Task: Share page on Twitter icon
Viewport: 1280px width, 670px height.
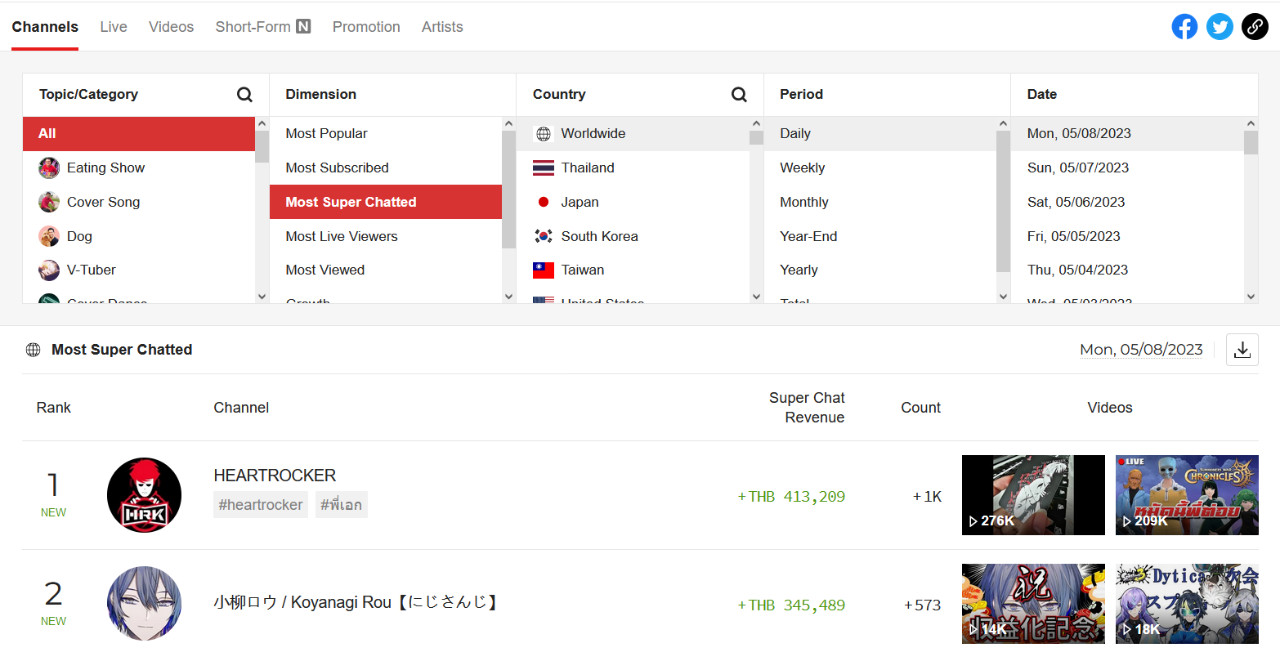Action: click(x=1220, y=27)
